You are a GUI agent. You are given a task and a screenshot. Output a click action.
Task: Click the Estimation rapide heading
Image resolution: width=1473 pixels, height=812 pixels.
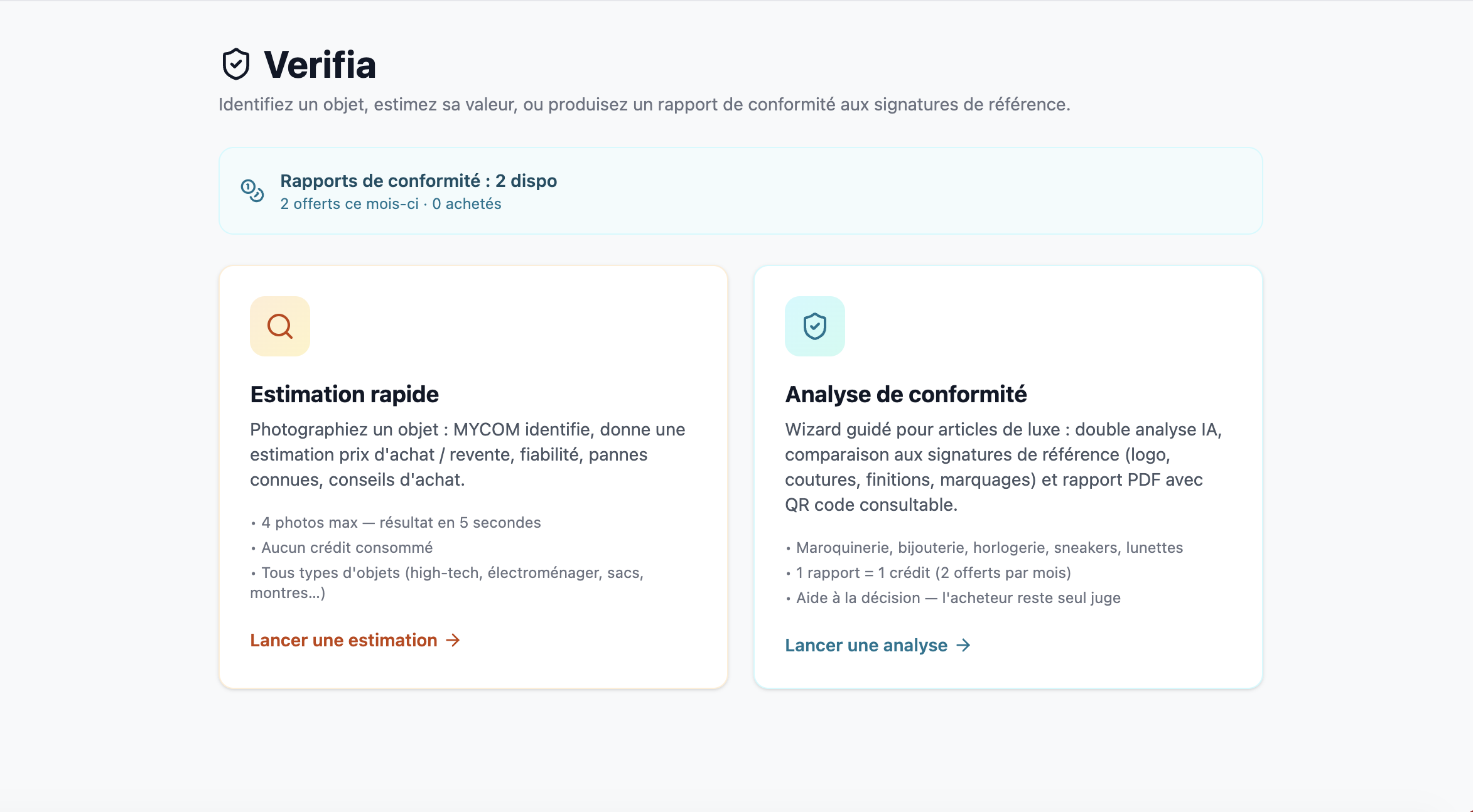coord(344,394)
